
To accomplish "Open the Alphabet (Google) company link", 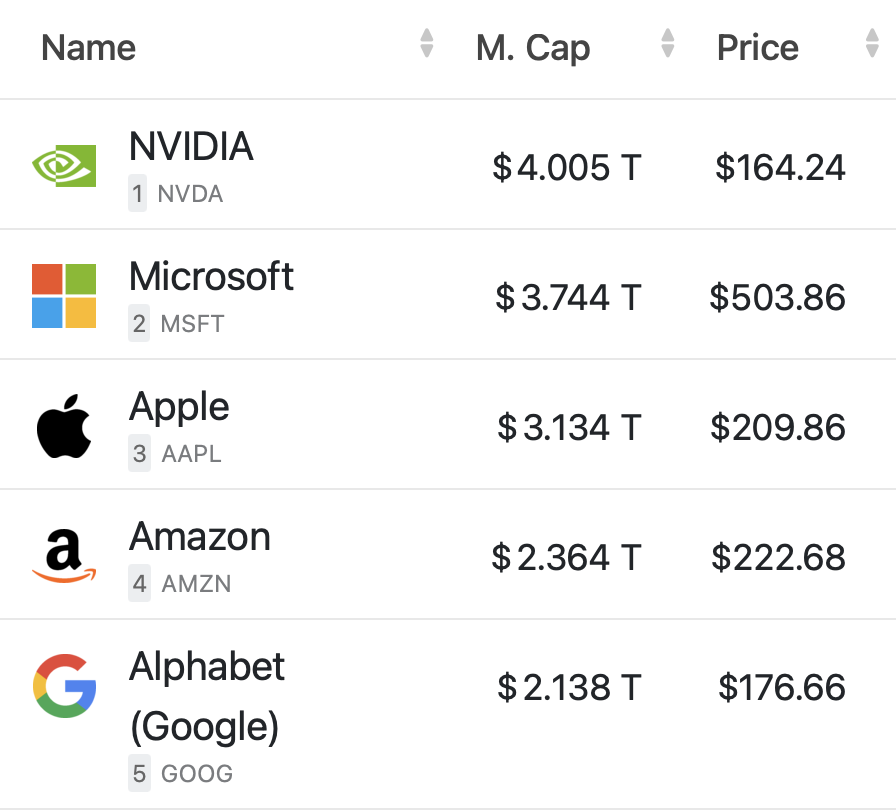I will (206, 696).
